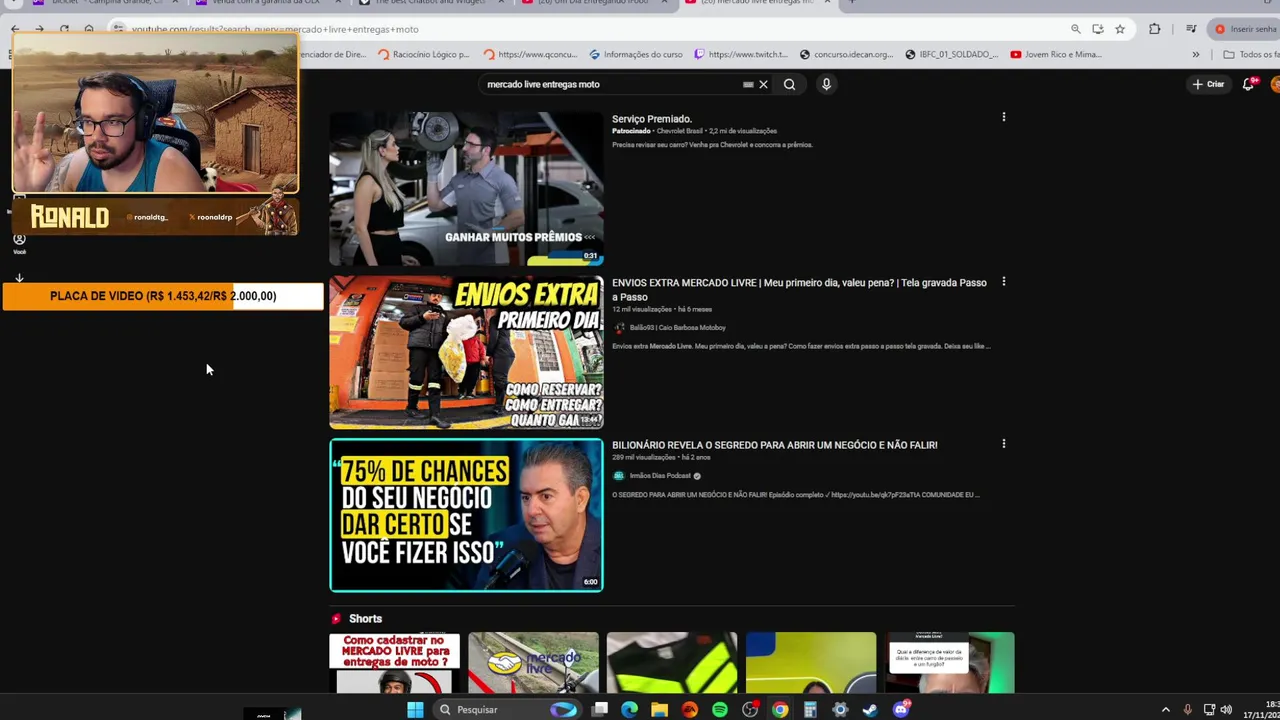Viewport: 1280px width, 720px height.
Task: Open options menu for the 'BILIONÁRIO REVELA O SEGREDO' video
Action: tap(1003, 444)
